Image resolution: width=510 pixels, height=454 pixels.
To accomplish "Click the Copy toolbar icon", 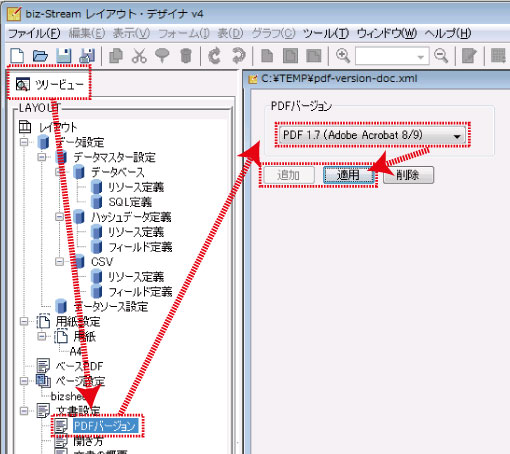I will (x=116, y=55).
